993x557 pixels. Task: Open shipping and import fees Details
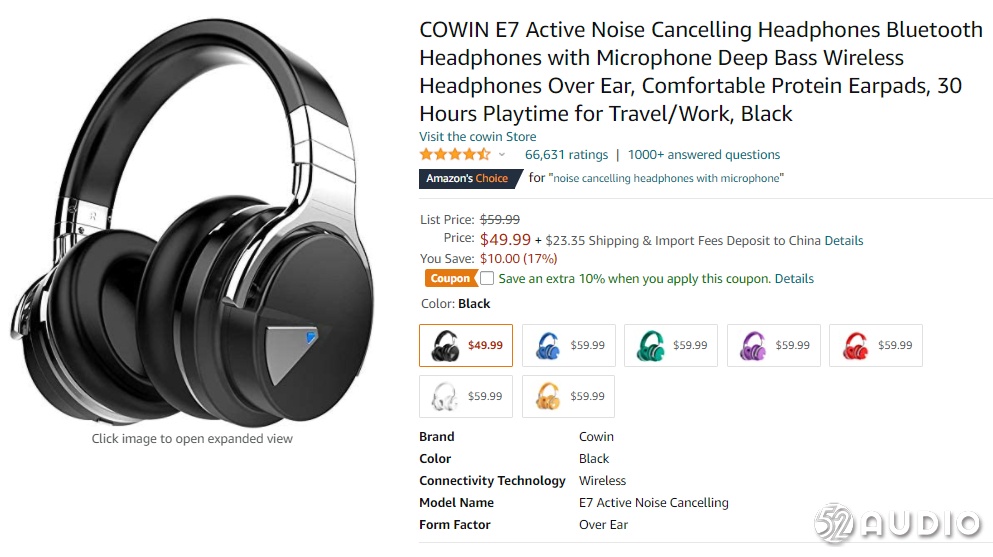[843, 241]
